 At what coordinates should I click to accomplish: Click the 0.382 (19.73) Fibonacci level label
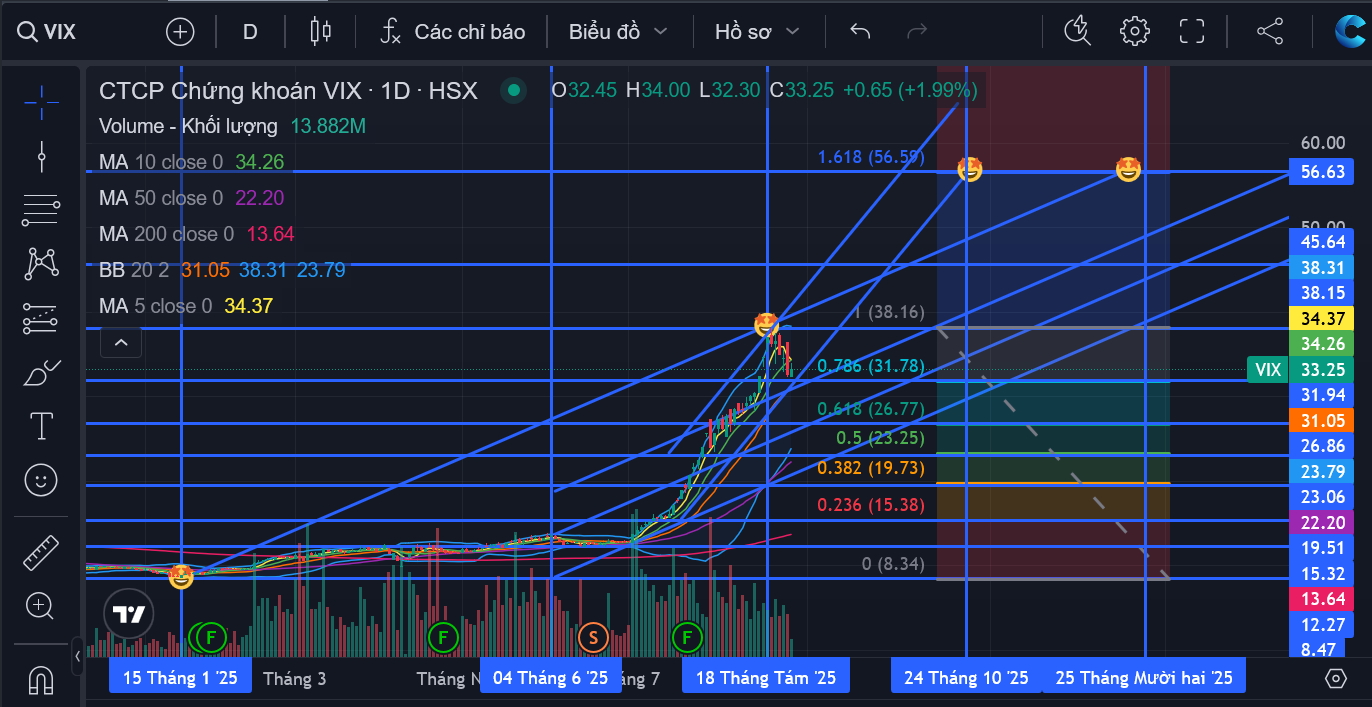click(871, 468)
